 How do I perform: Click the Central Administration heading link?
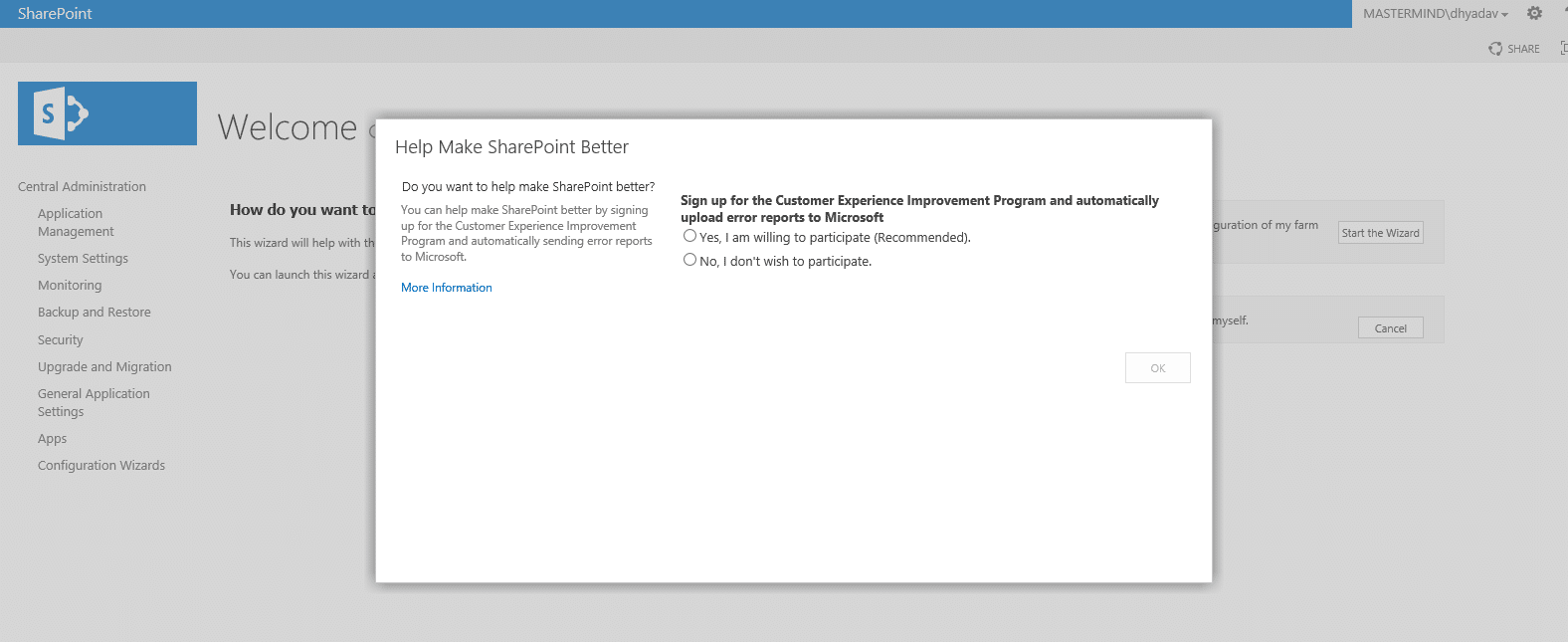[x=82, y=187]
